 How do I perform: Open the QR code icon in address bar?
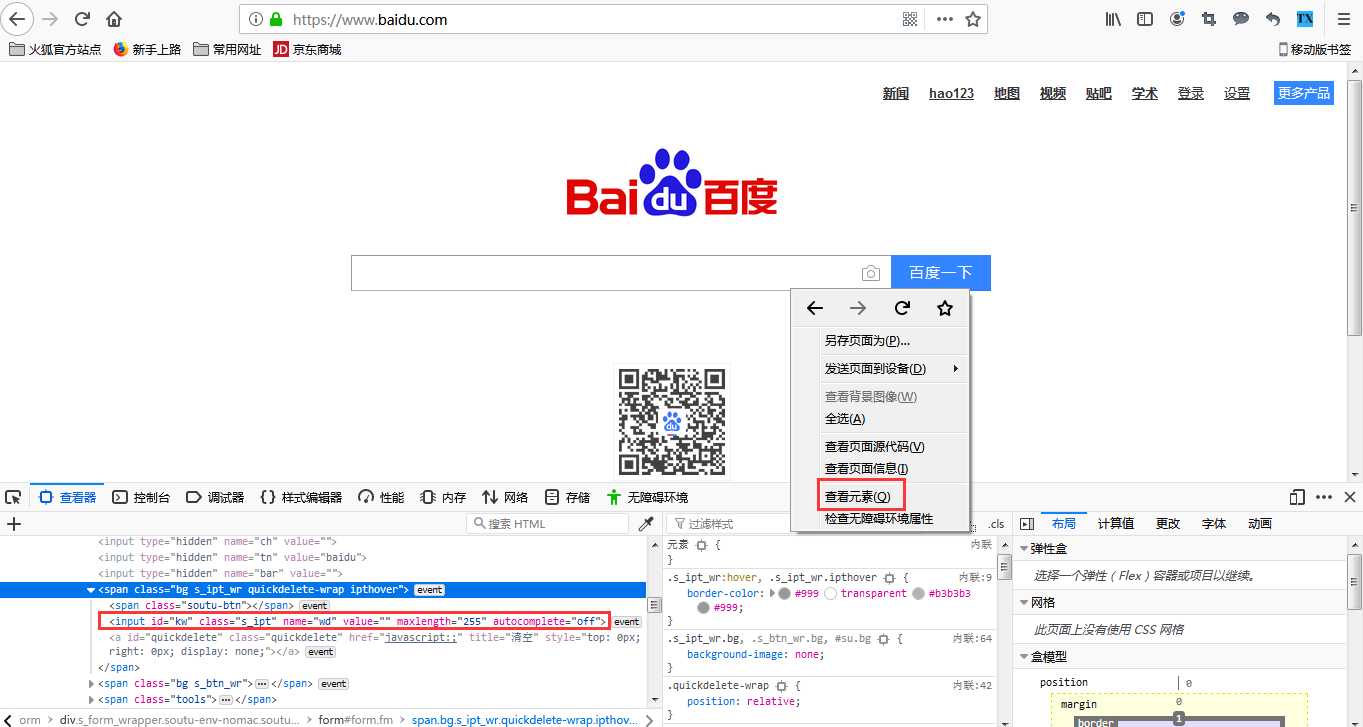click(x=910, y=19)
